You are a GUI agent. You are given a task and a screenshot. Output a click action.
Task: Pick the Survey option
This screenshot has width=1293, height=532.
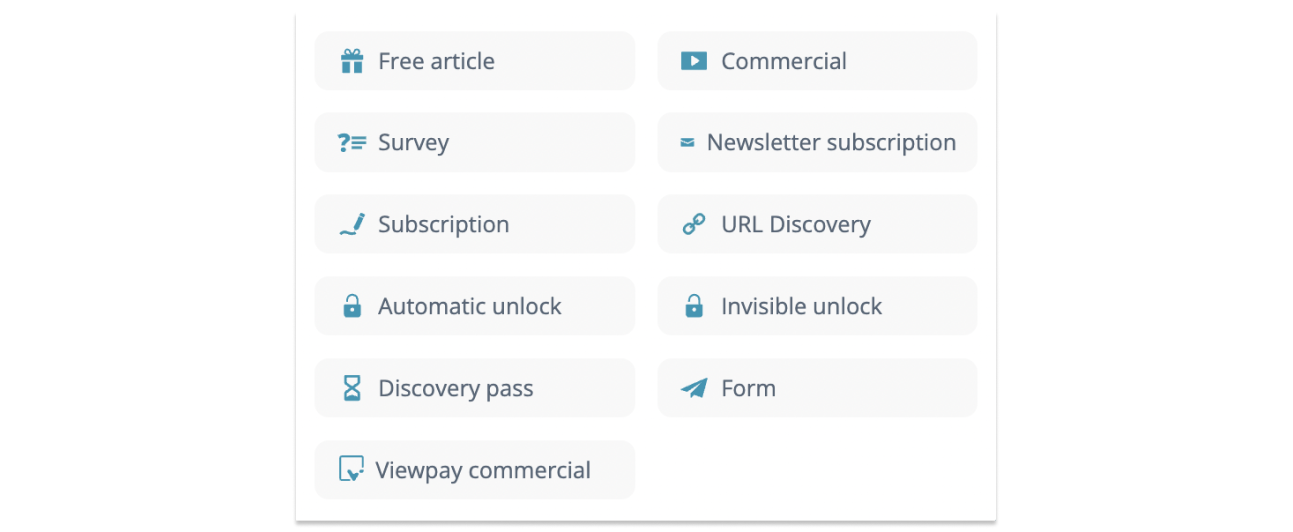[475, 142]
